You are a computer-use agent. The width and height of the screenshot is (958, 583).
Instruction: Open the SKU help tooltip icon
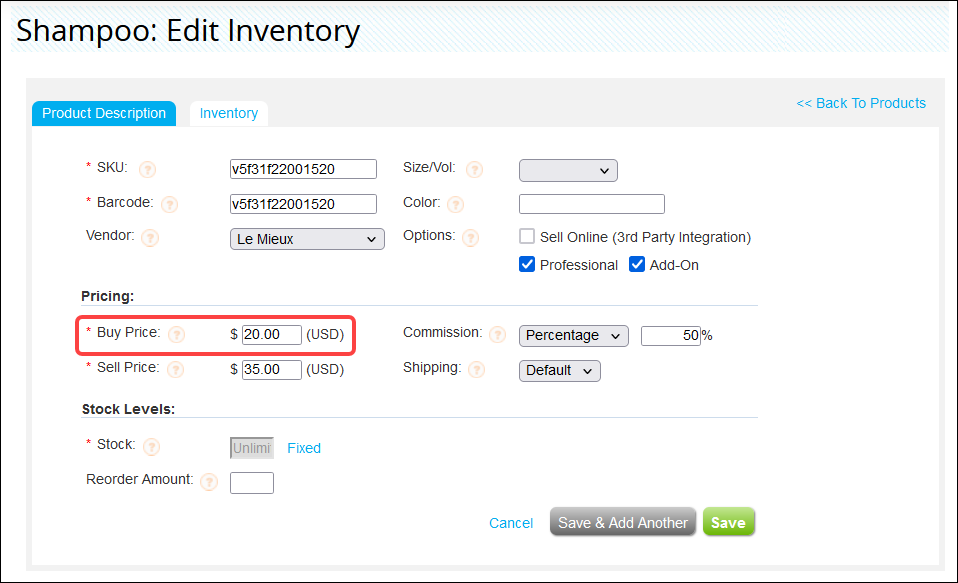147,169
